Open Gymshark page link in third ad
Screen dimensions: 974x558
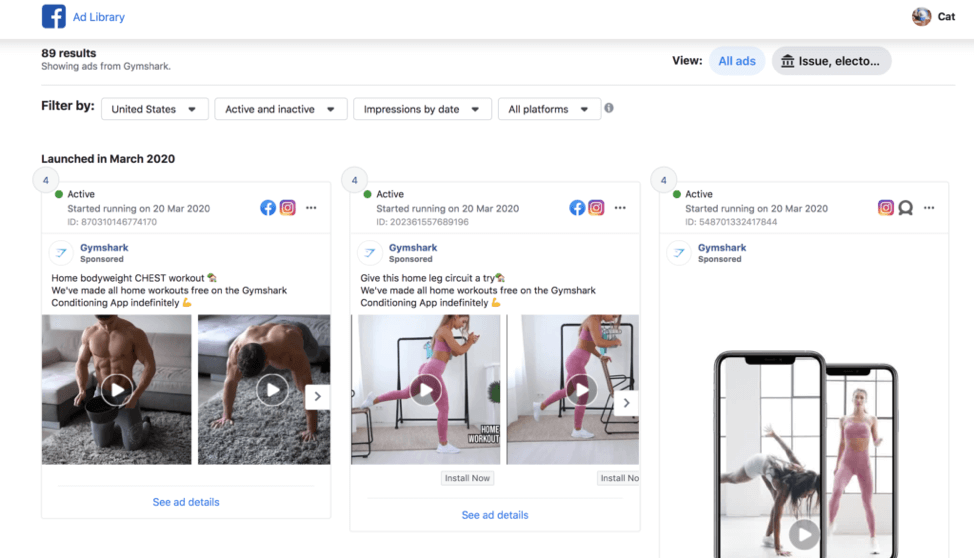click(722, 247)
